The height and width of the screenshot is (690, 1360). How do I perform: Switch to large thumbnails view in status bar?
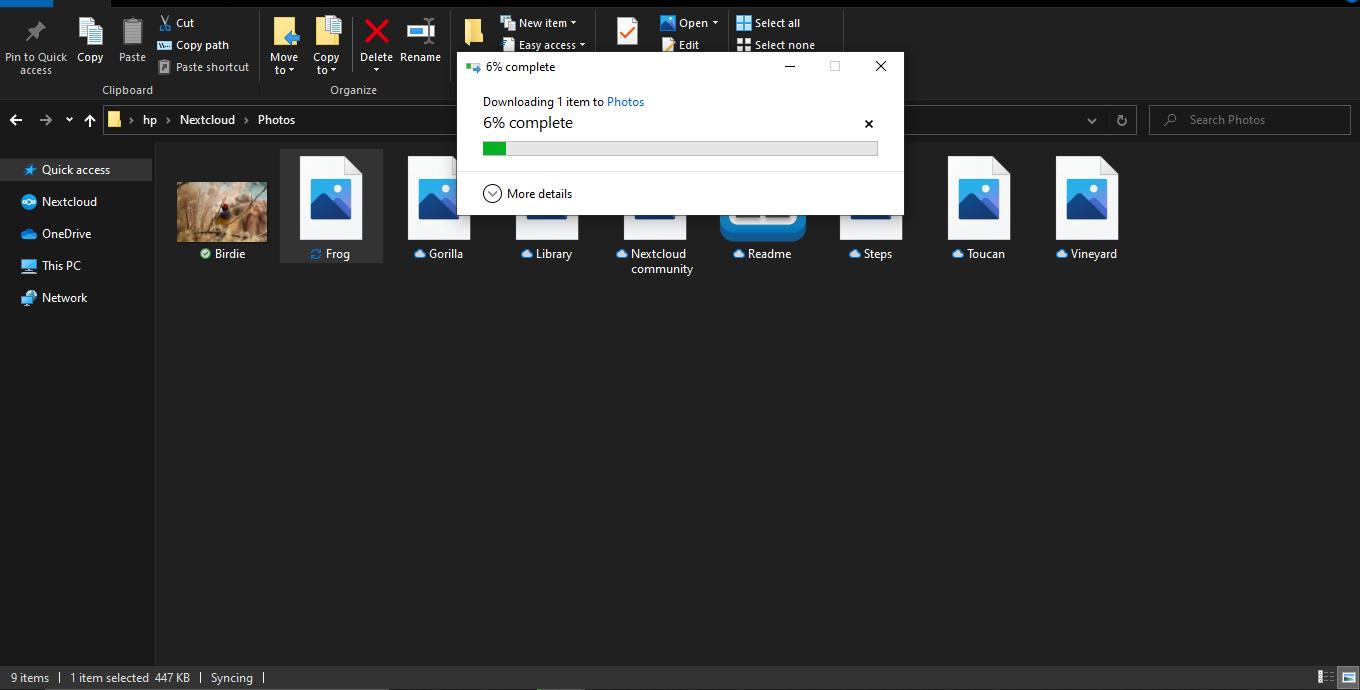[1349, 677]
